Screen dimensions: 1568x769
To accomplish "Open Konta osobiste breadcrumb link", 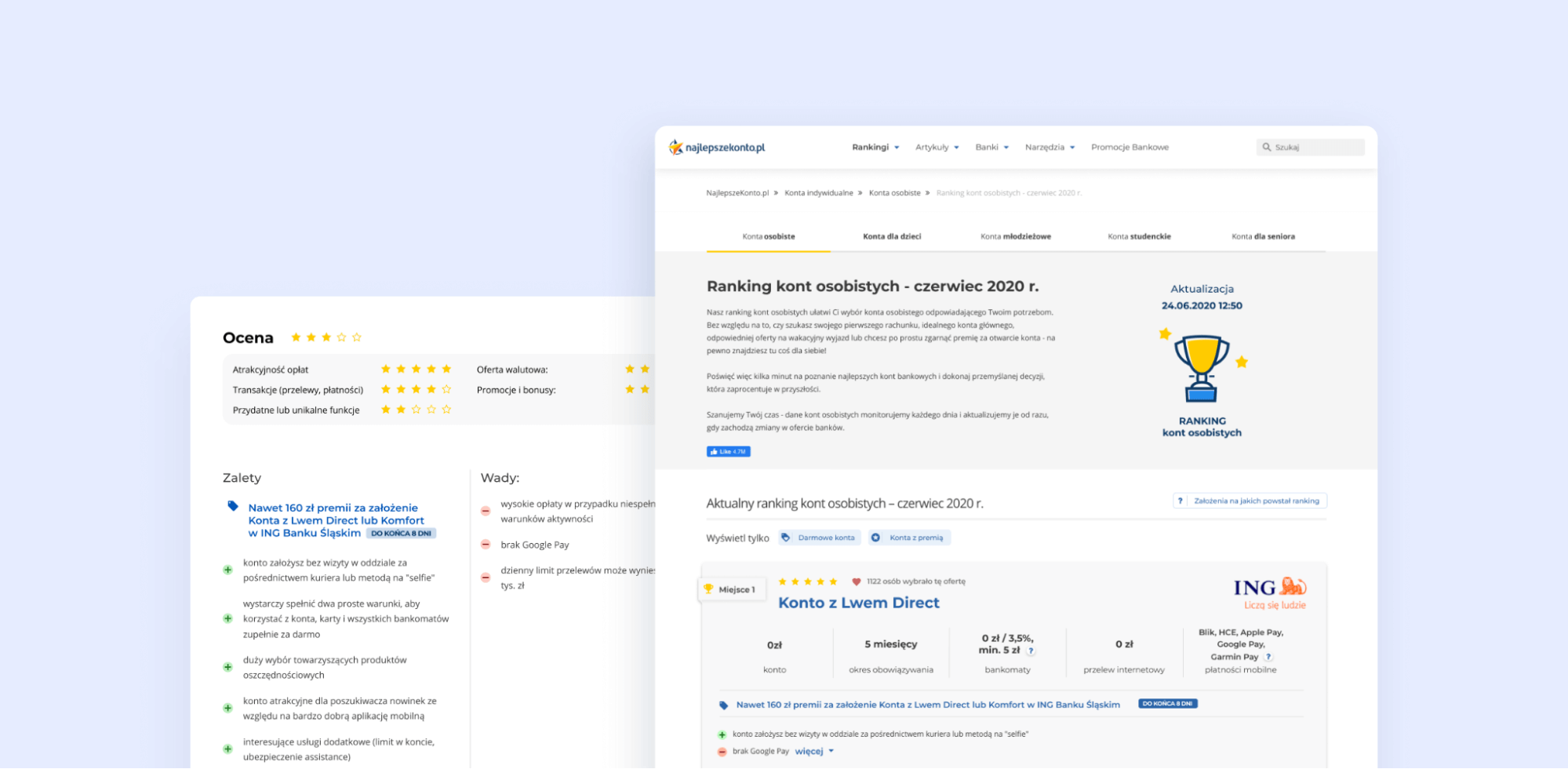I will (x=894, y=193).
